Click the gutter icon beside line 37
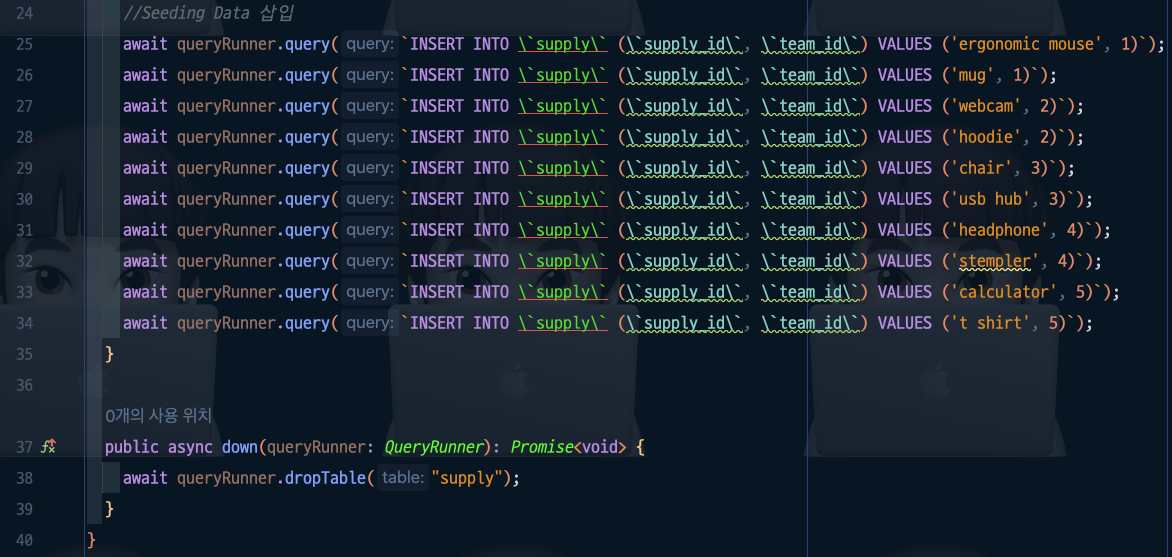 49,447
